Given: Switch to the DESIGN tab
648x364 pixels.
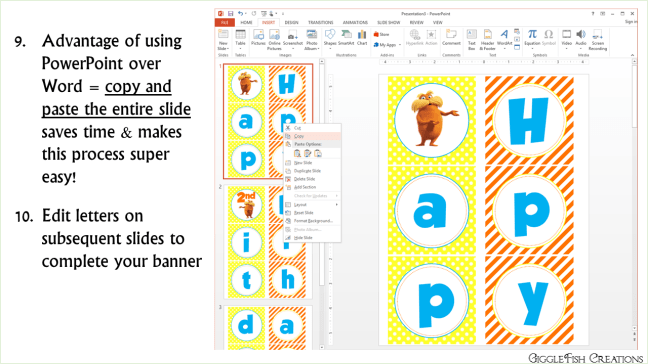Looking at the screenshot, I should click(x=291, y=22).
